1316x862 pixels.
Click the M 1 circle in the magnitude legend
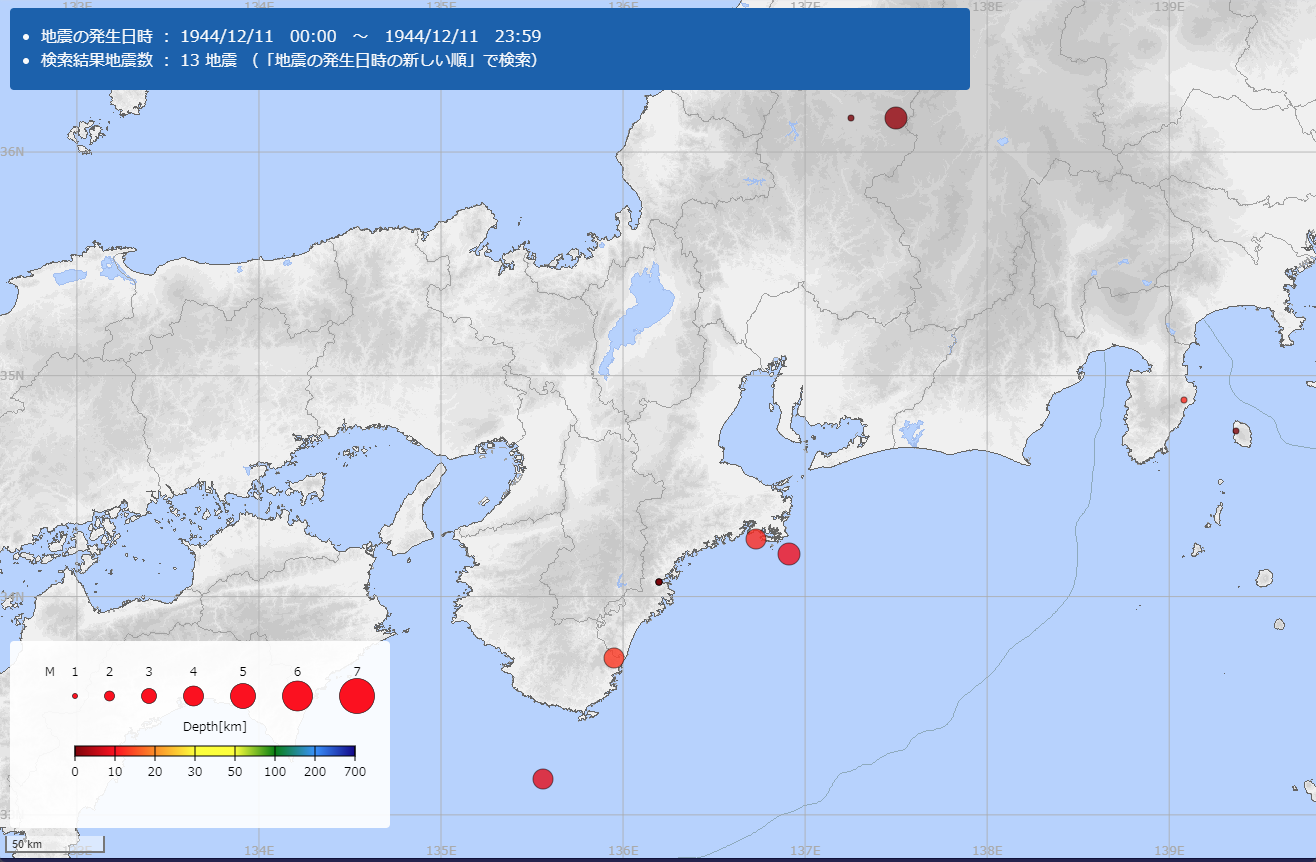[x=75, y=696]
